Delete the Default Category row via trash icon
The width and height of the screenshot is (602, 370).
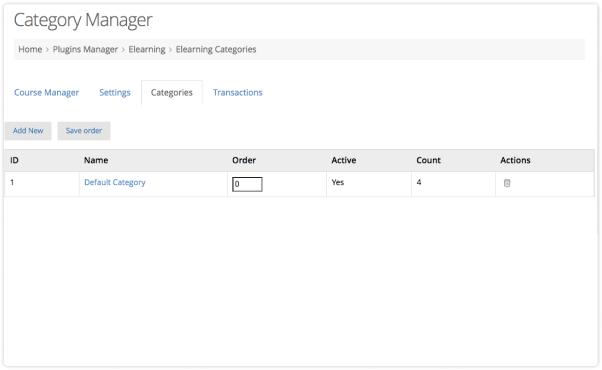point(507,183)
